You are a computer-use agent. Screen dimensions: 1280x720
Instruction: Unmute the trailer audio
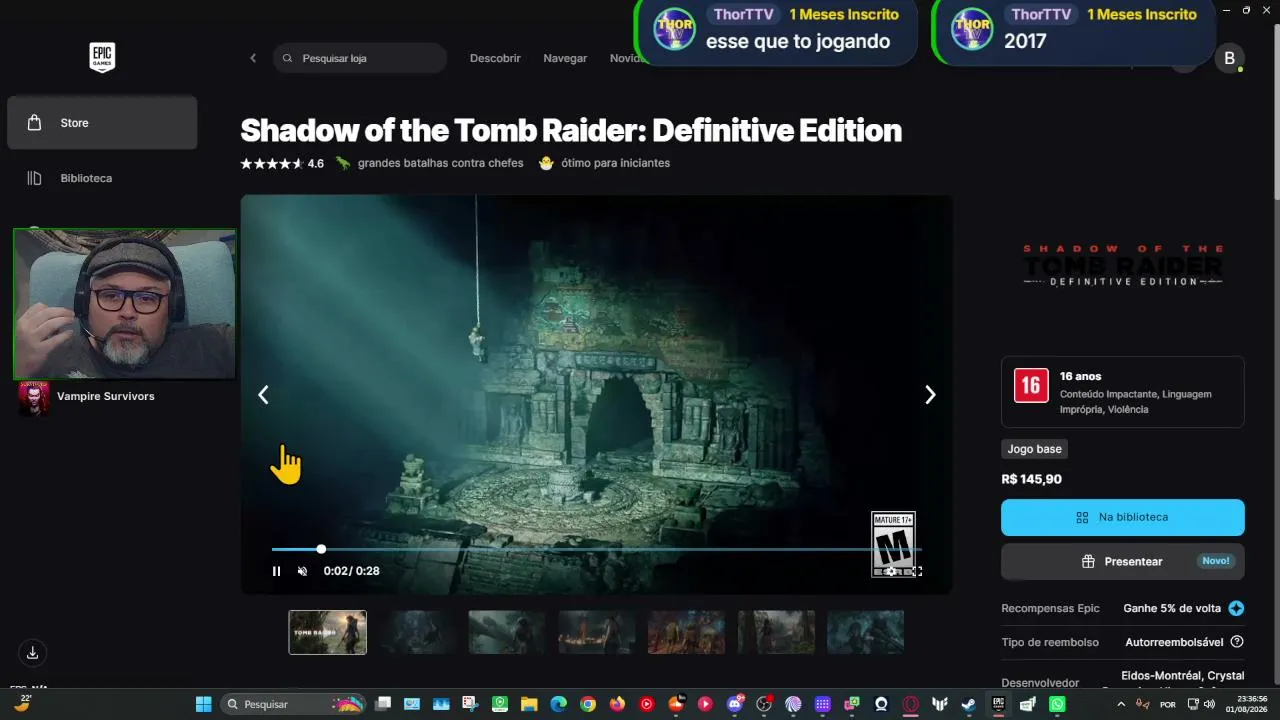click(x=303, y=571)
